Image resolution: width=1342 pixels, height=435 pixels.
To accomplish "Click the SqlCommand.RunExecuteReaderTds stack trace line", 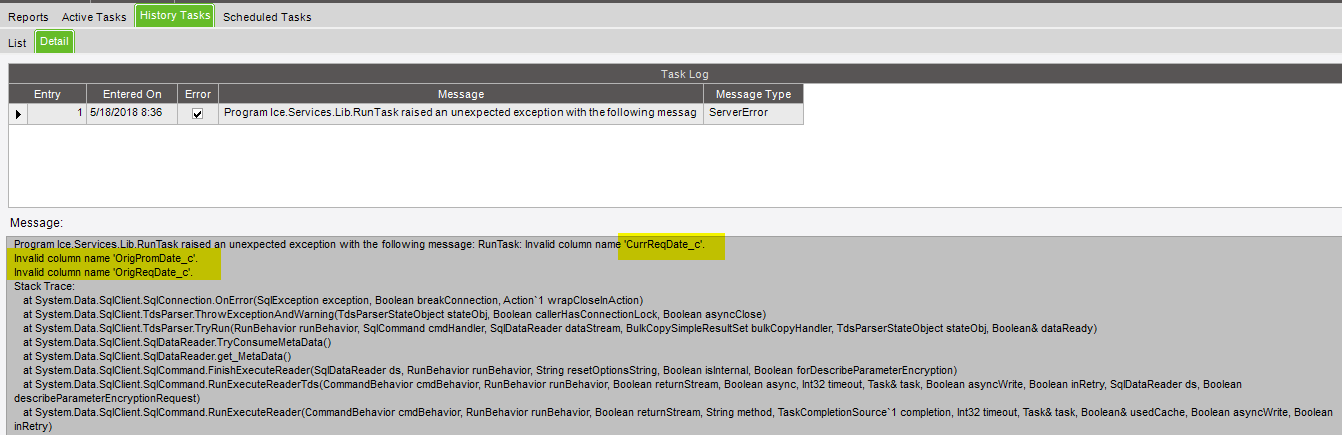I will pos(632,384).
